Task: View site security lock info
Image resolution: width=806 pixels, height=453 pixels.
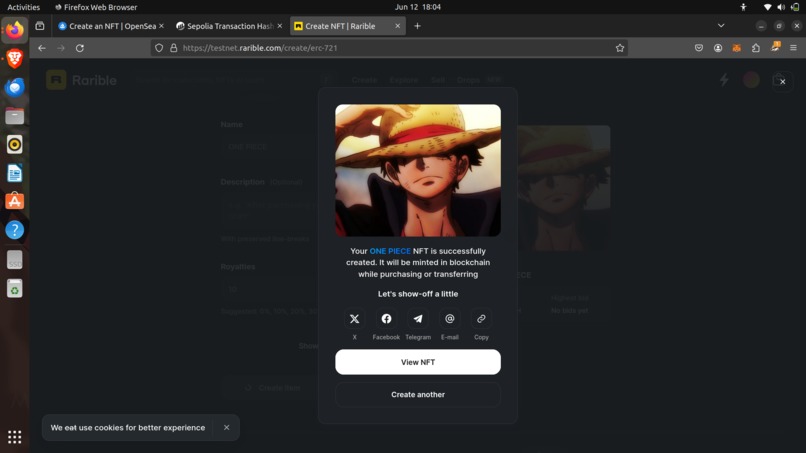Action: 174,48
